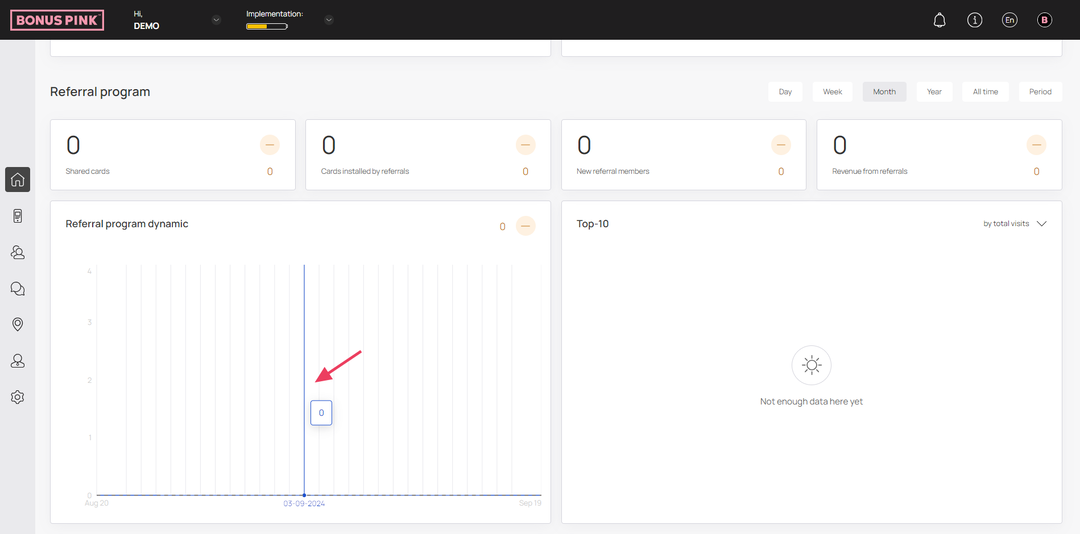Open the Home dashboard sidebar icon
Viewport: 1080px width, 534px height.
pos(18,180)
